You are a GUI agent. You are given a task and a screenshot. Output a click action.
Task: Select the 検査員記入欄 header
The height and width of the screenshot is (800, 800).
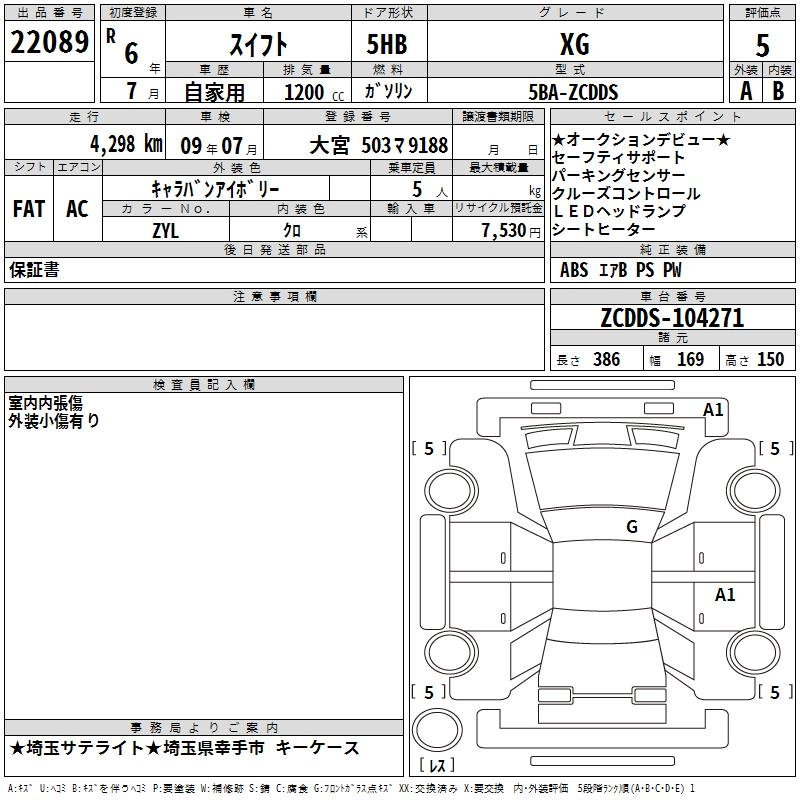click(204, 385)
